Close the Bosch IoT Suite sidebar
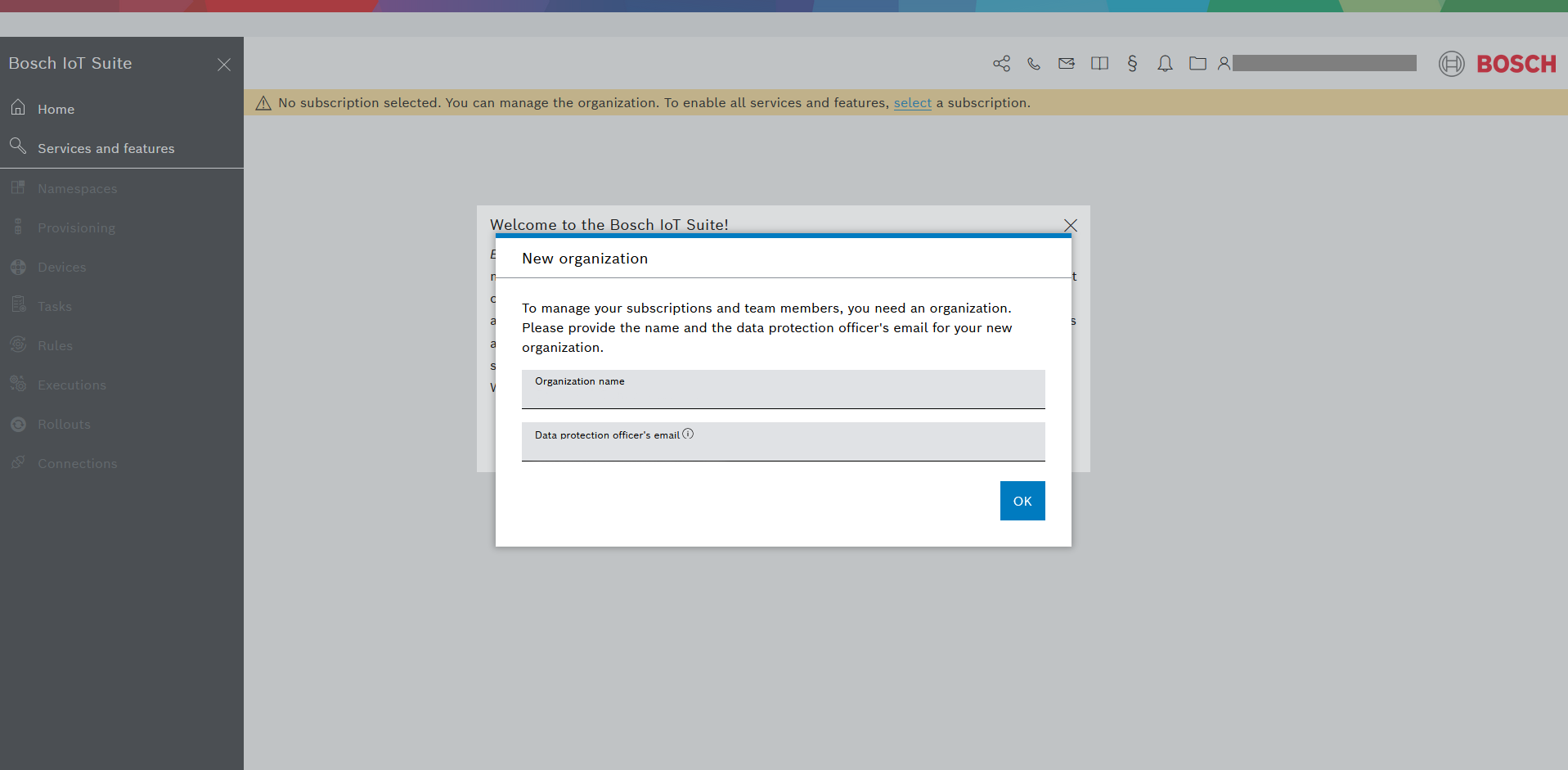Viewport: 1568px width, 770px height. click(224, 65)
